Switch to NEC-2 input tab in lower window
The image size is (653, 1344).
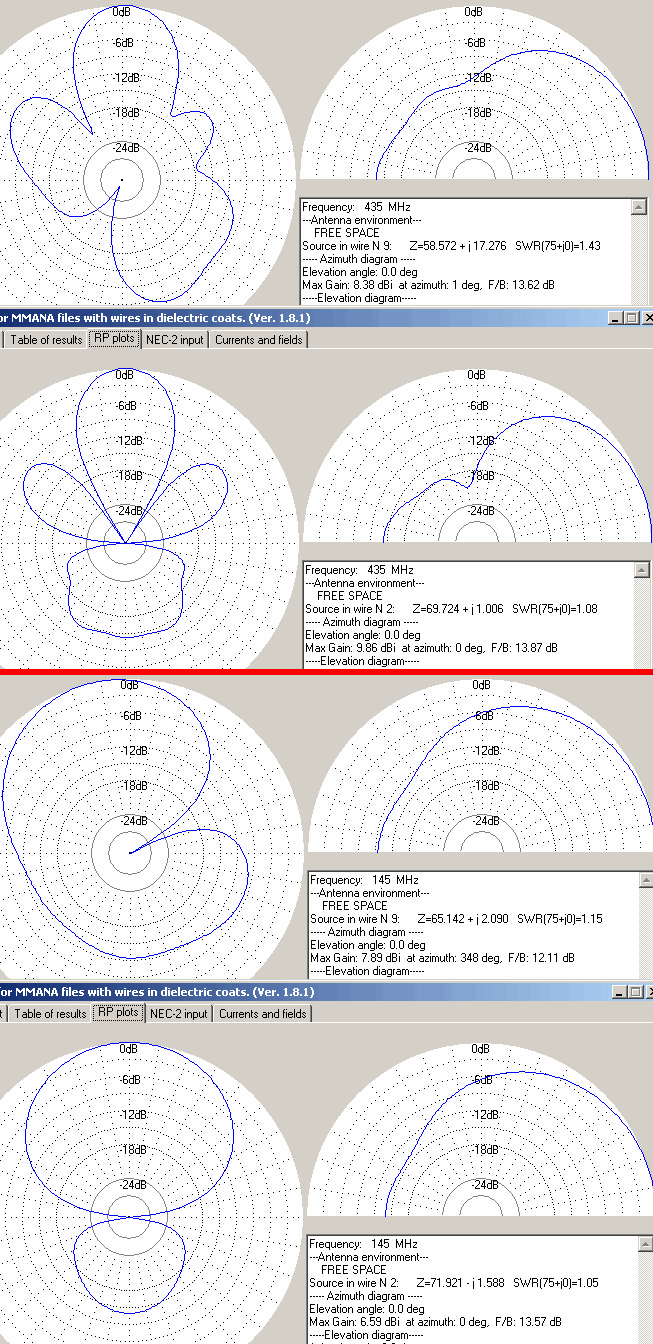[x=179, y=1014]
